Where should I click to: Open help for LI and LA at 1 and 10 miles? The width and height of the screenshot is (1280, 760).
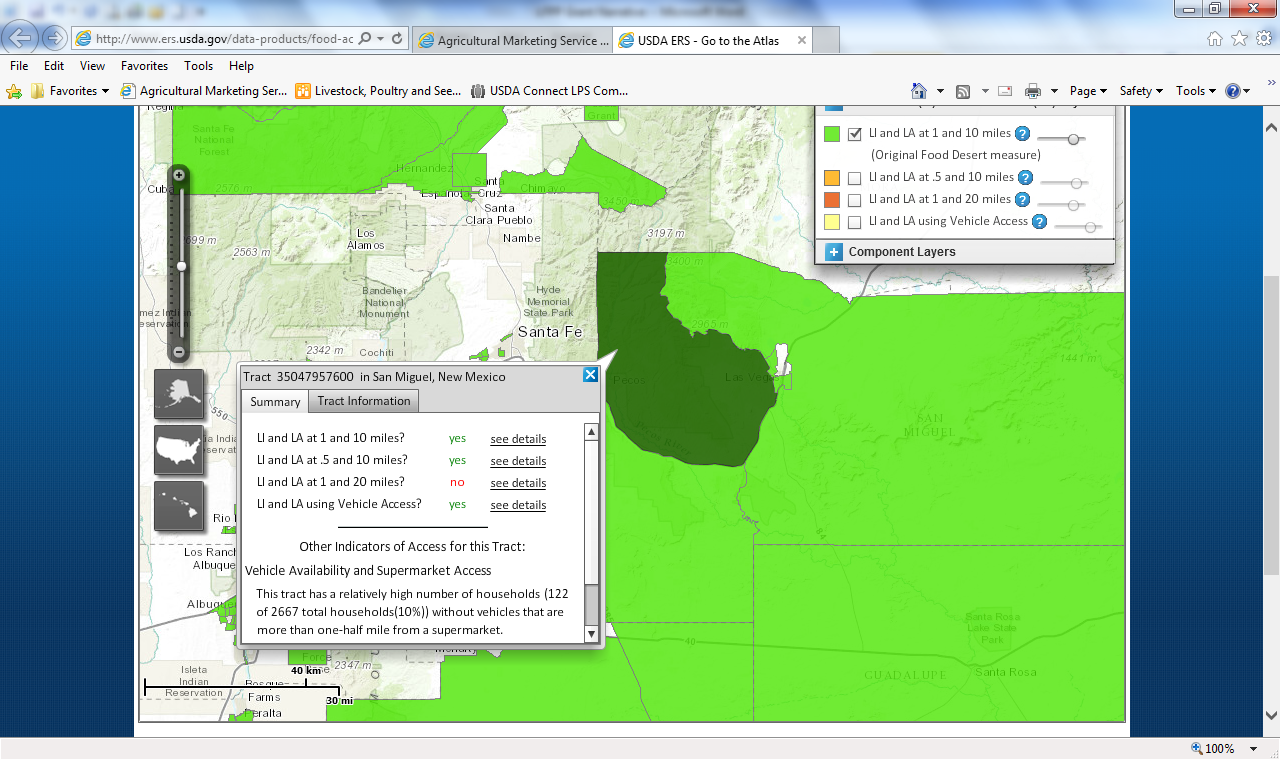1022,134
